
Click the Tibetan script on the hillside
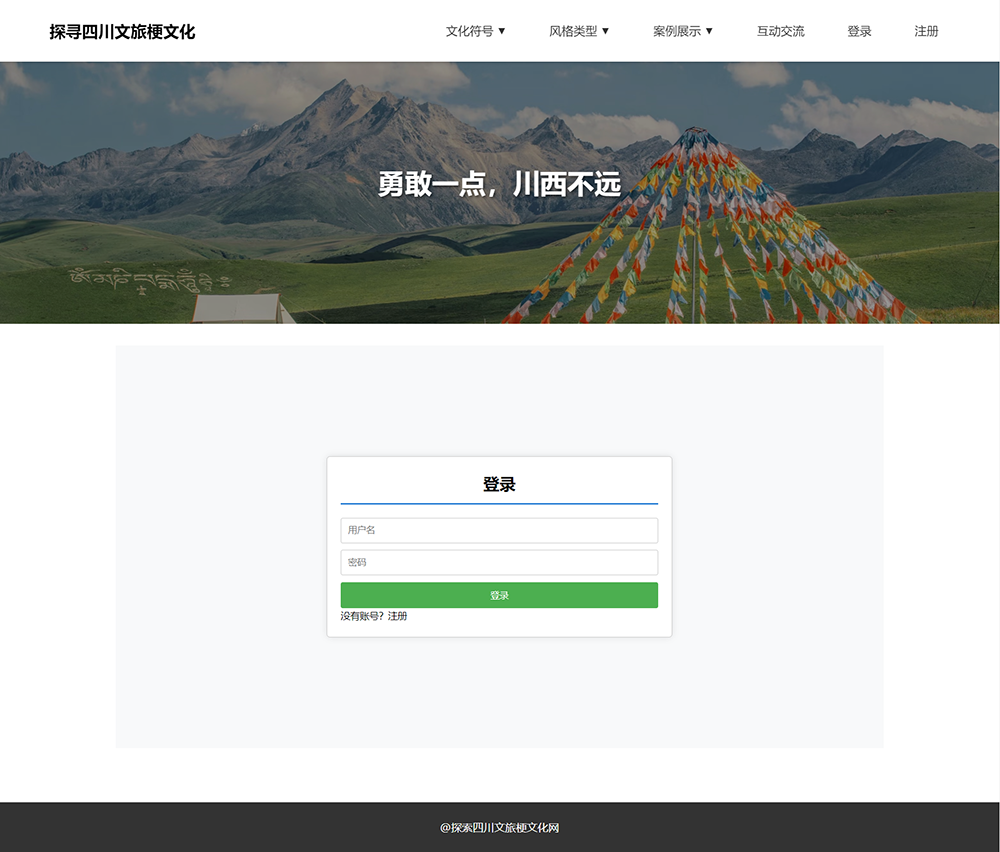coord(150,277)
